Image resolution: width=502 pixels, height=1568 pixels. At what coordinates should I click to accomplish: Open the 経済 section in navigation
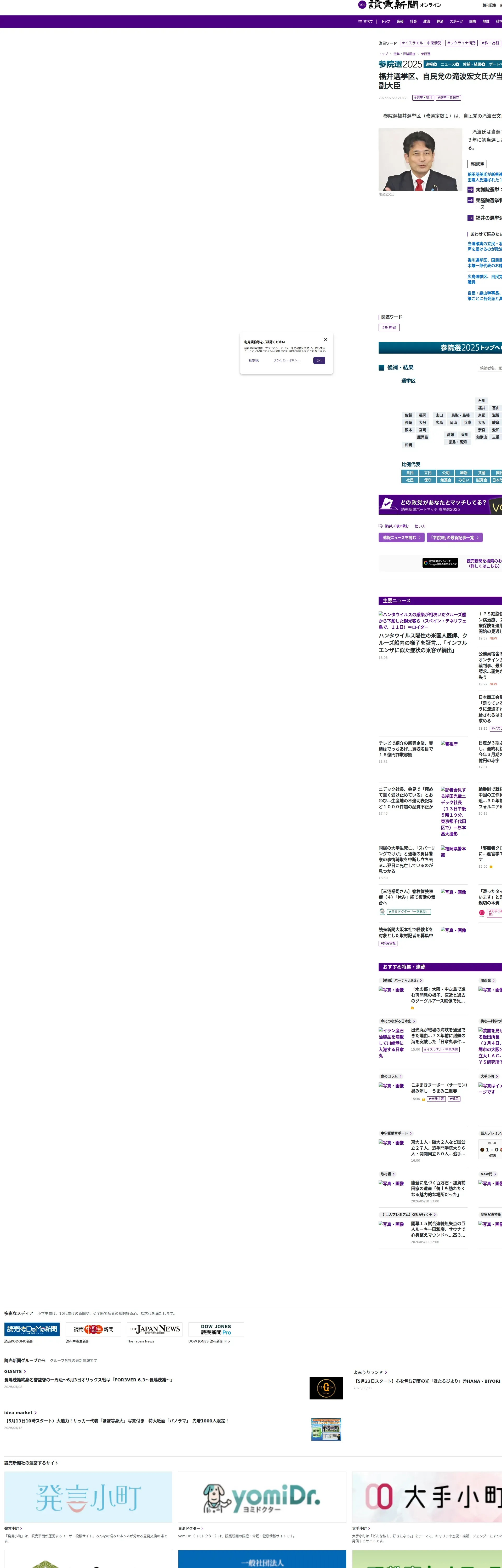tap(440, 21)
